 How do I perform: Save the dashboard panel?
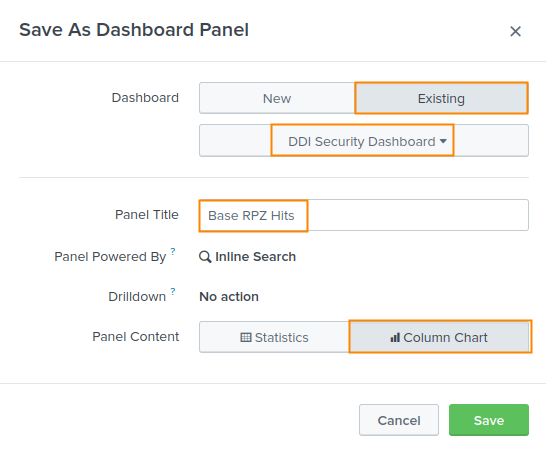point(489,420)
